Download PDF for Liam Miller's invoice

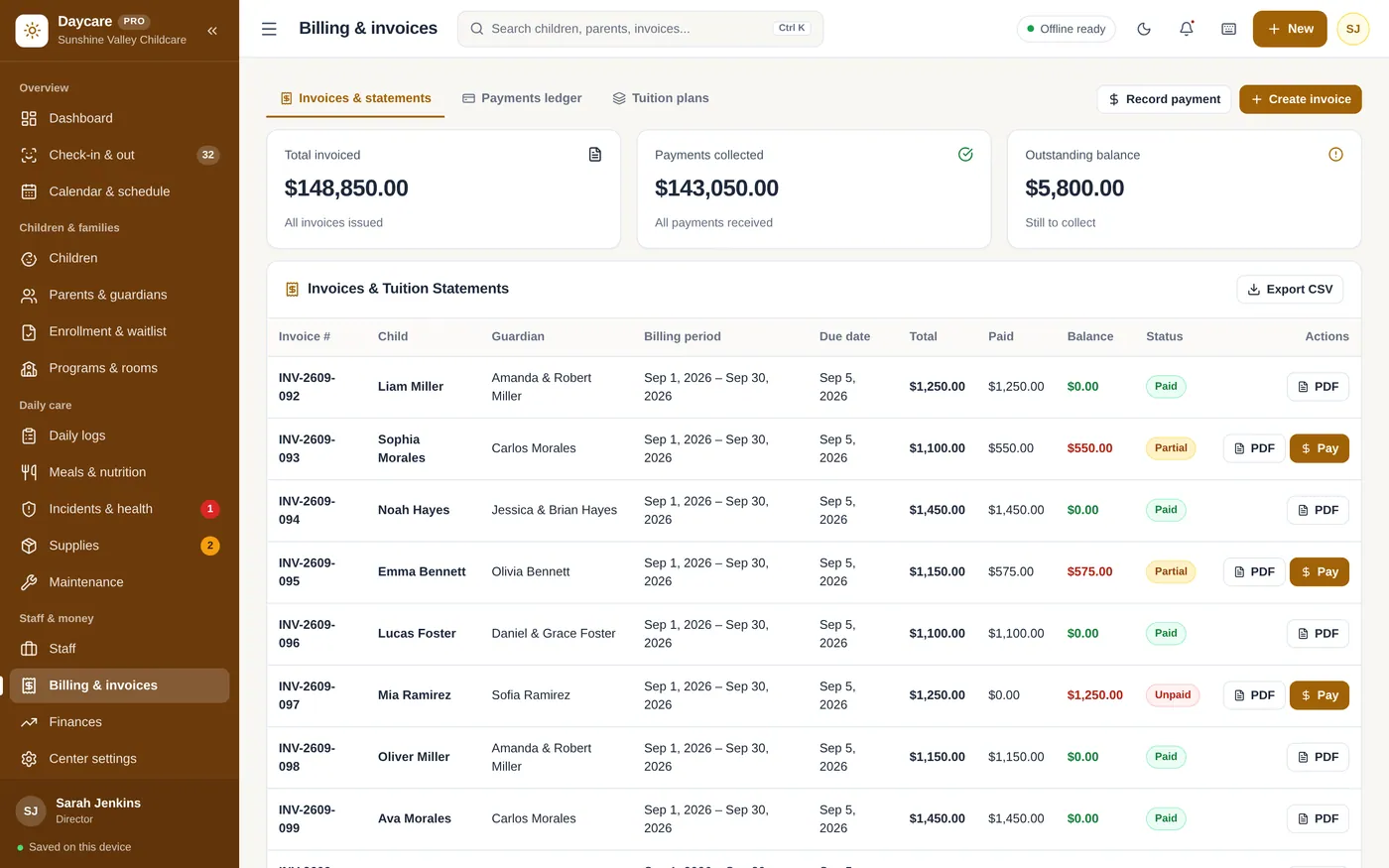pyautogui.click(x=1318, y=387)
